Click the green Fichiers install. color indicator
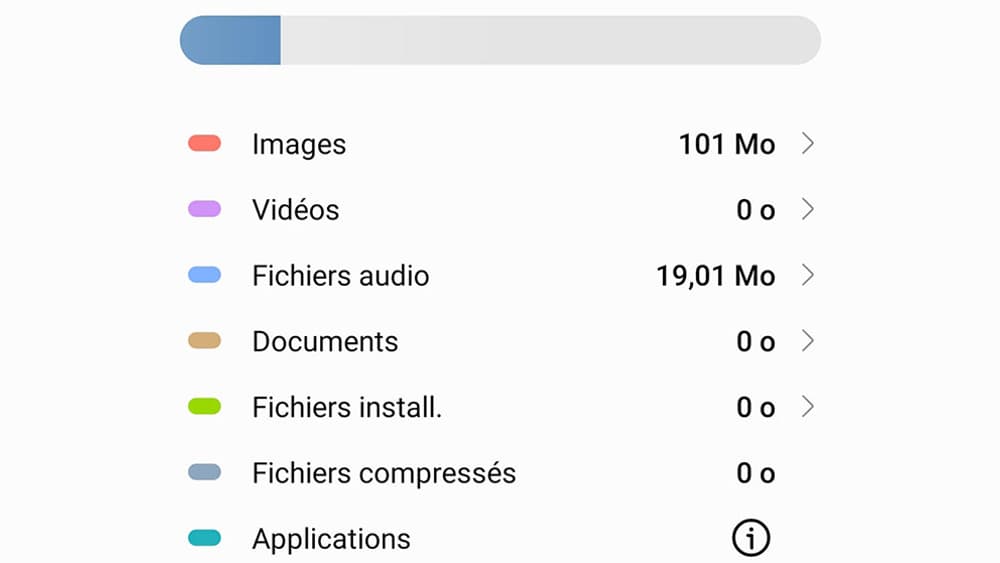The image size is (1000, 563). point(204,406)
